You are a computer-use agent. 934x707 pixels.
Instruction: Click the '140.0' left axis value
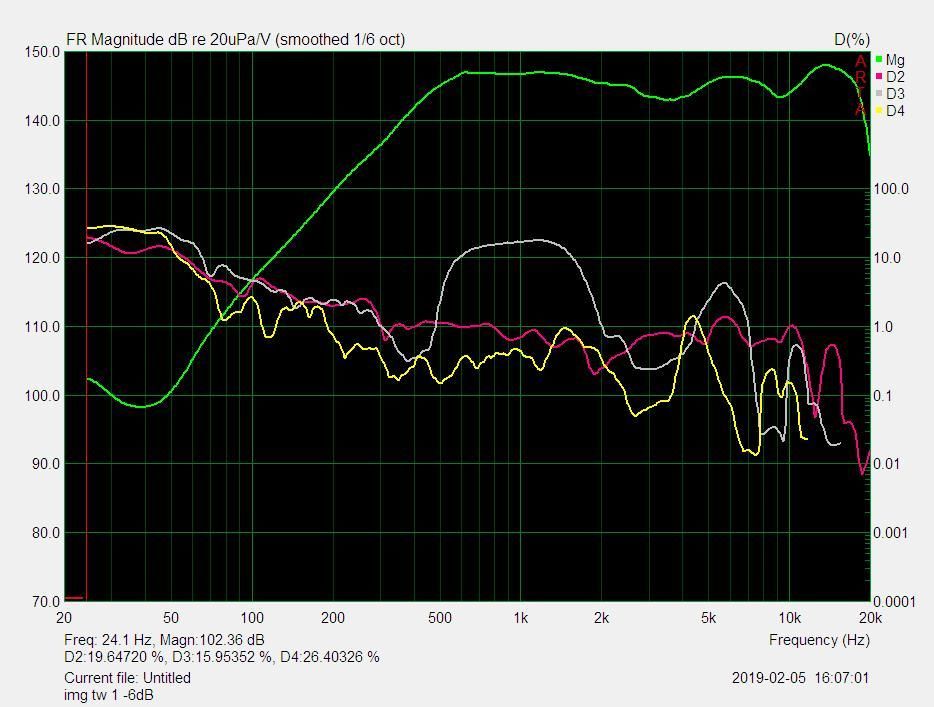[42, 121]
